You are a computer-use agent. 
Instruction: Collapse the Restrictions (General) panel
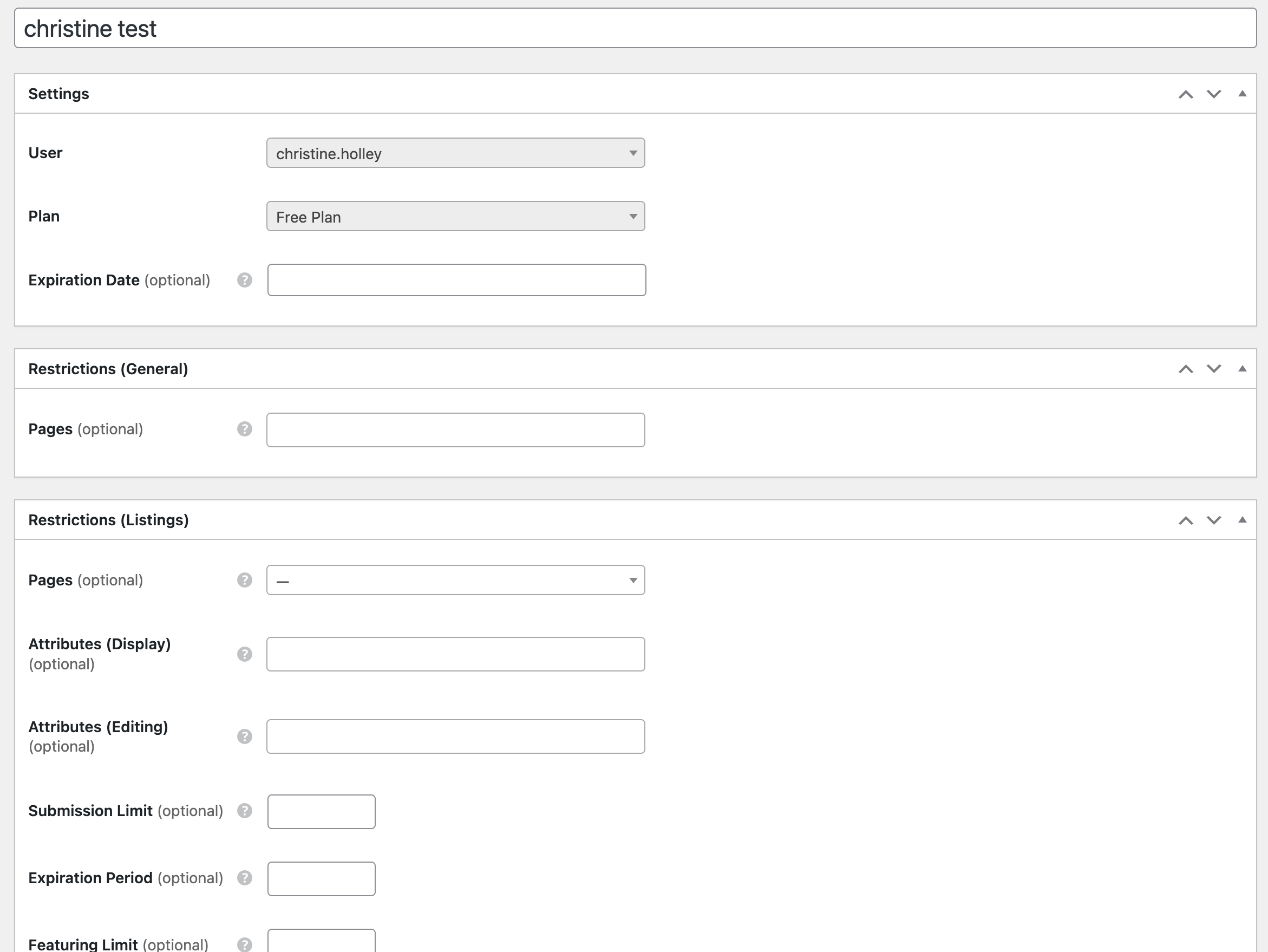1242,369
